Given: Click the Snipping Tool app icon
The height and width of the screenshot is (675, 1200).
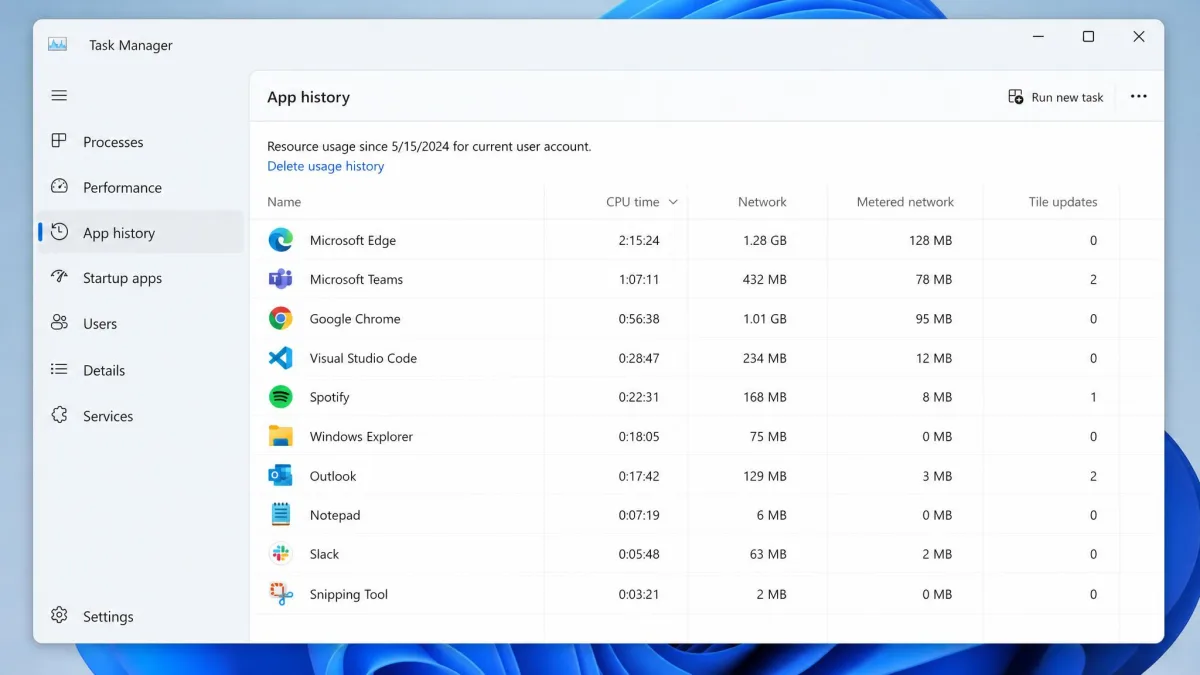Looking at the screenshot, I should (x=281, y=594).
